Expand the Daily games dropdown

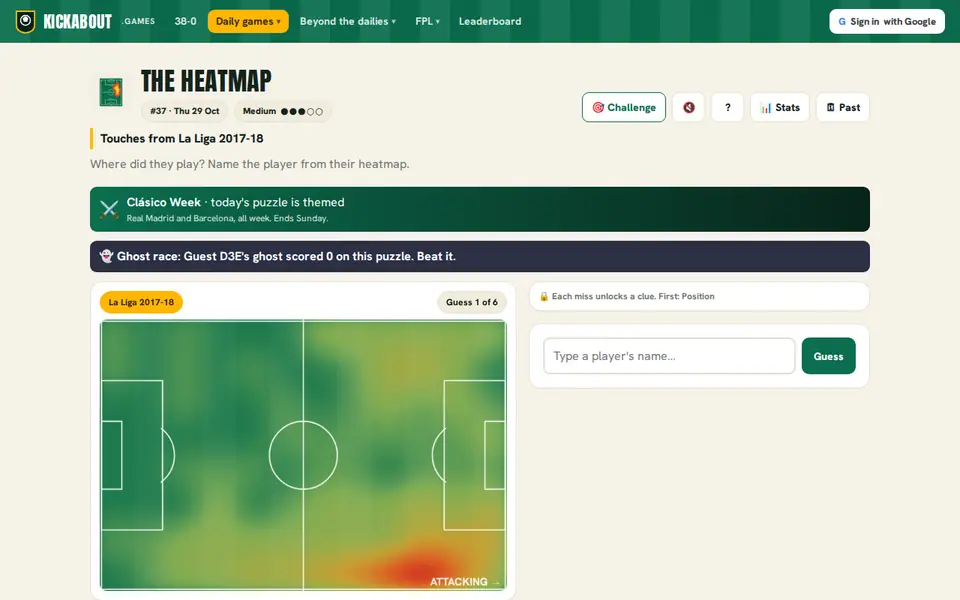coord(248,21)
